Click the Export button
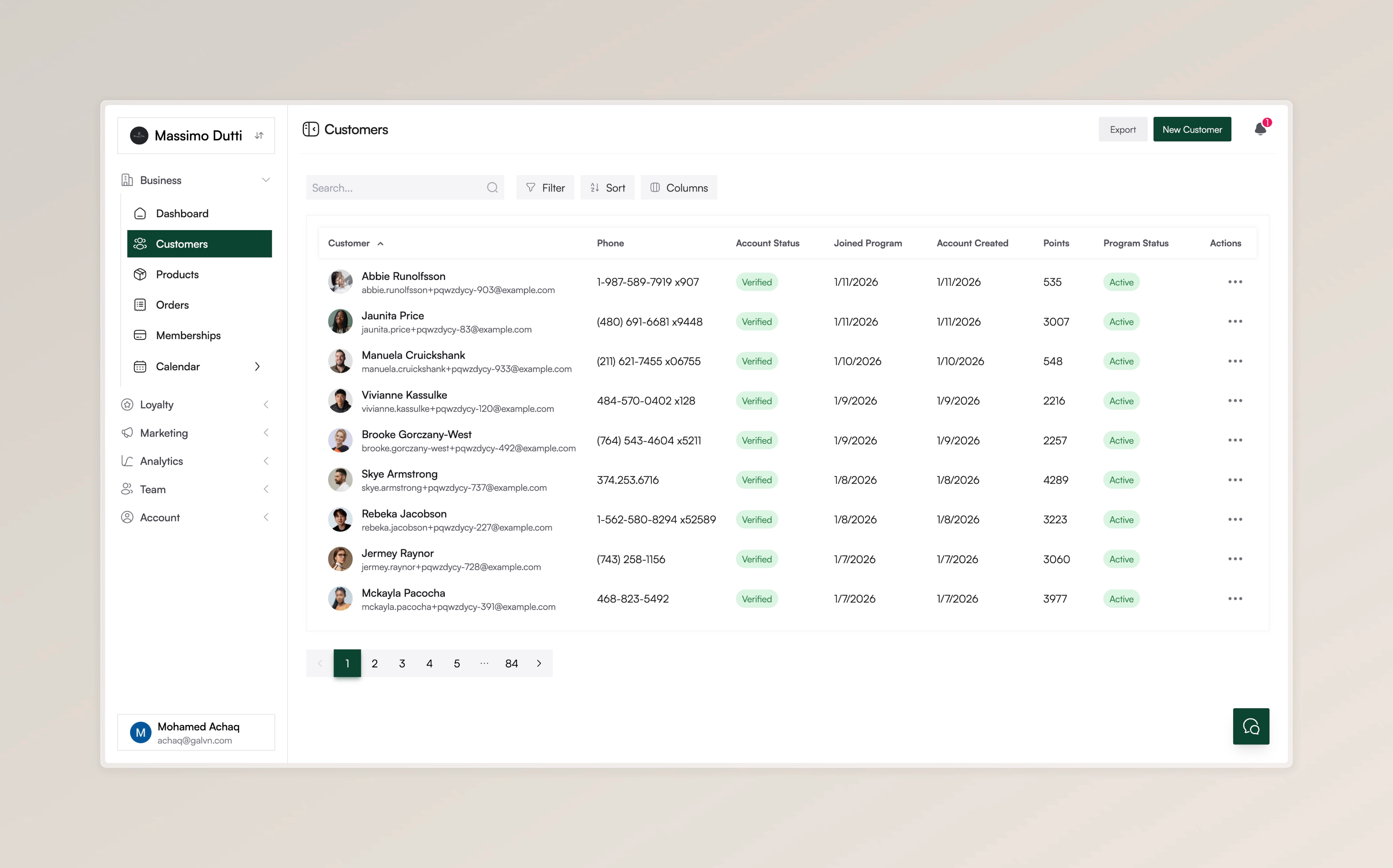Screen dimensions: 1393x868 (1123, 129)
